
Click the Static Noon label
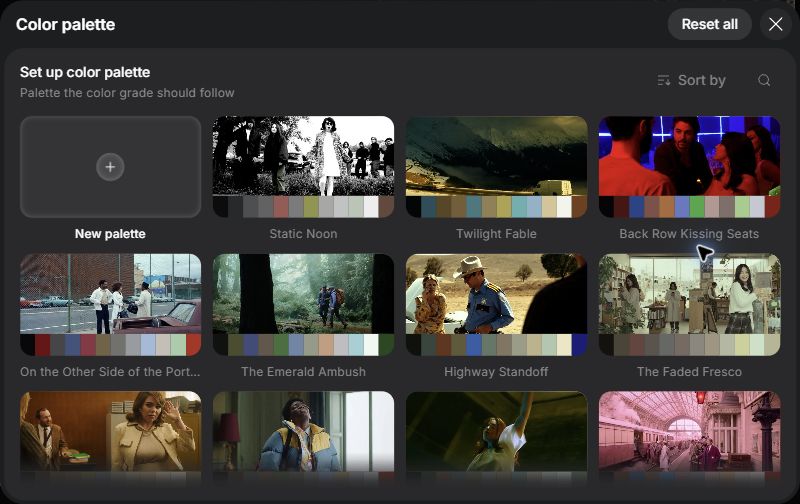tap(303, 234)
